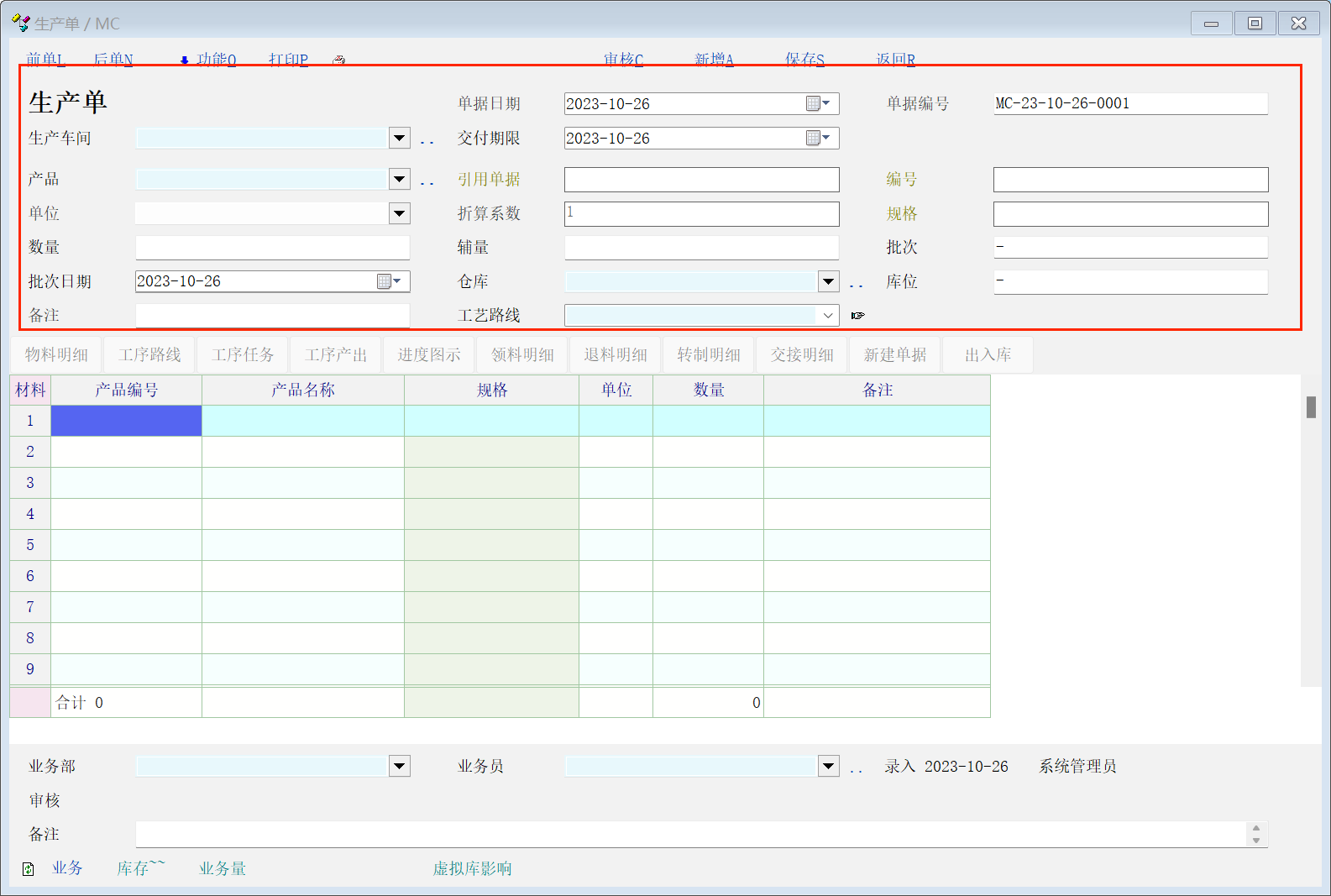Switch to the 领料明细 tab
Screen dimensions: 1331x896
(522, 355)
